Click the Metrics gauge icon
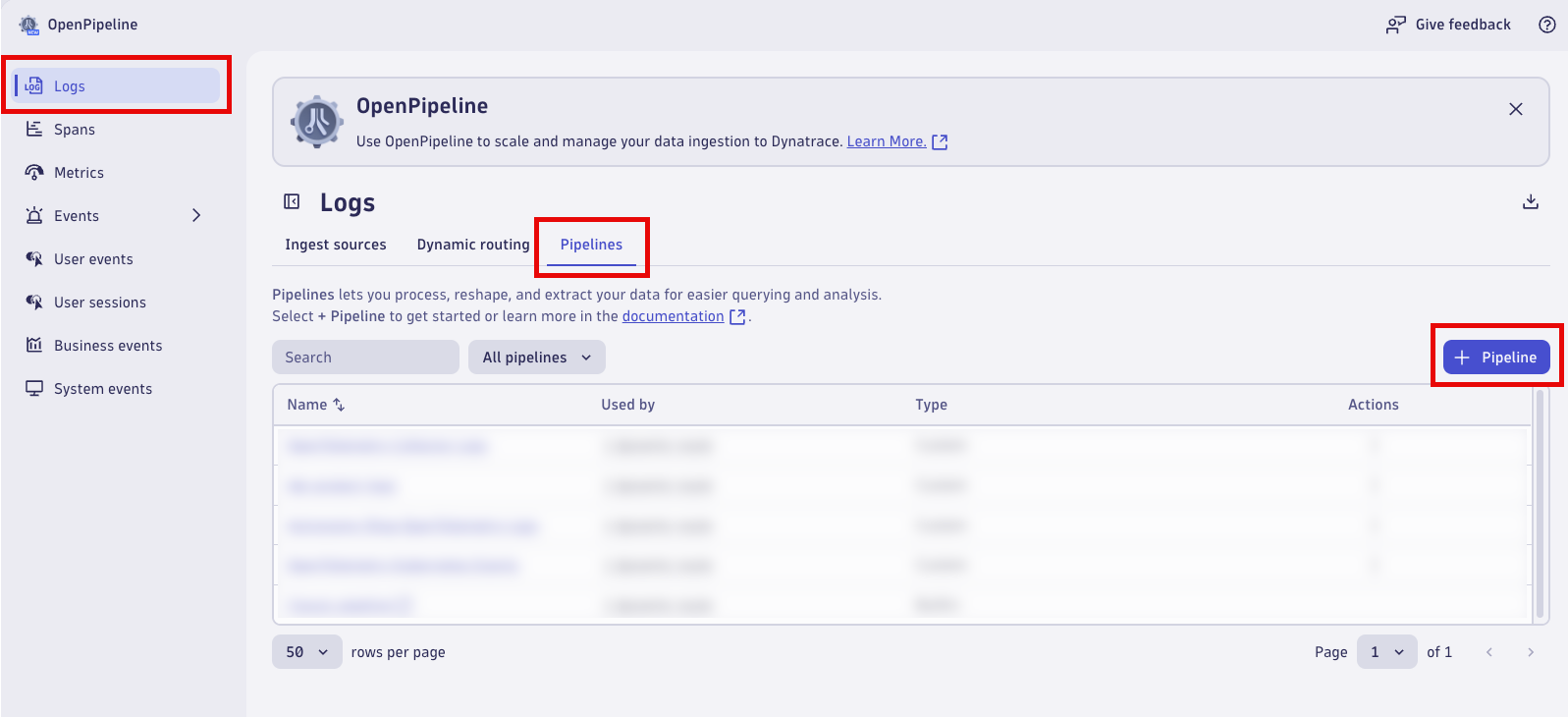Screen dimensions: 1568x717 [x=34, y=172]
